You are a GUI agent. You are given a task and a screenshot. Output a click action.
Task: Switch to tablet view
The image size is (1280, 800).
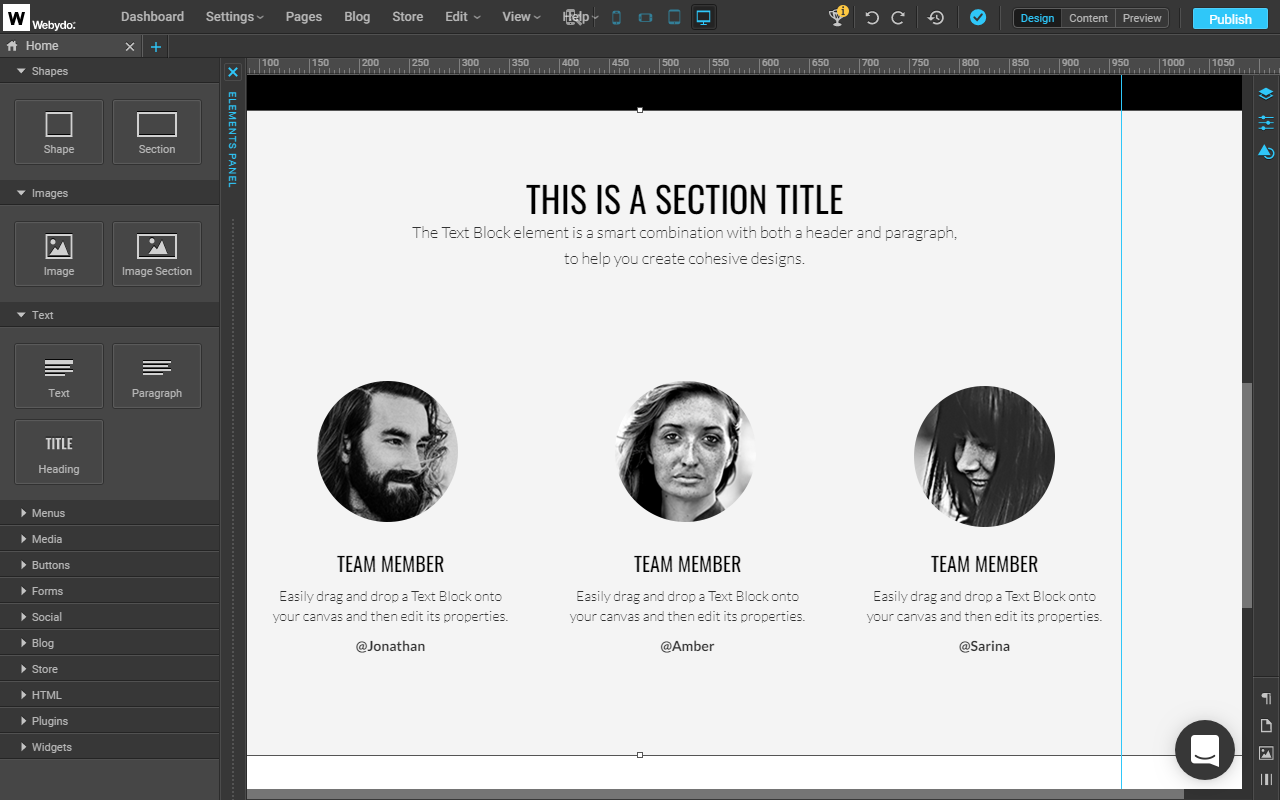point(674,17)
